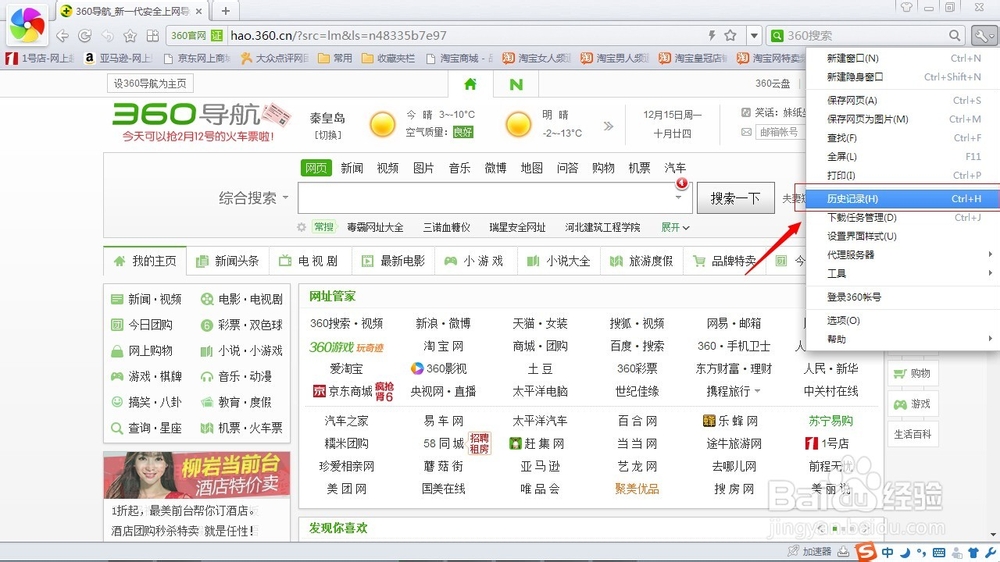
Task: Open 360云盘 link
Action: coord(772,84)
